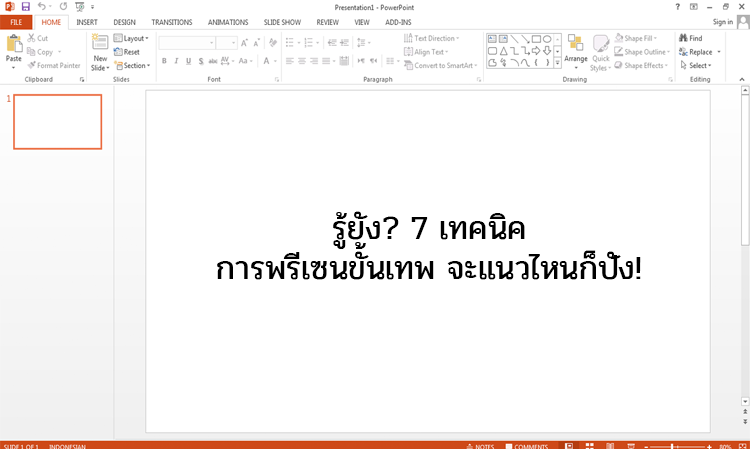Click Convert to SmartArt
The width and height of the screenshot is (750, 449).
pos(441,66)
